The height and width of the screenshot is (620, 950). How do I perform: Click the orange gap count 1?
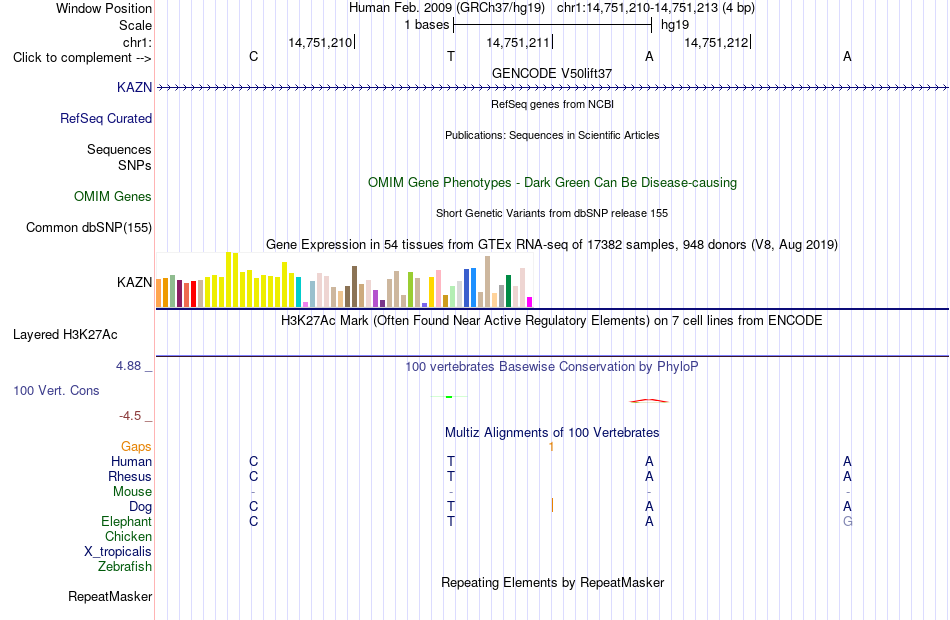(x=551, y=447)
